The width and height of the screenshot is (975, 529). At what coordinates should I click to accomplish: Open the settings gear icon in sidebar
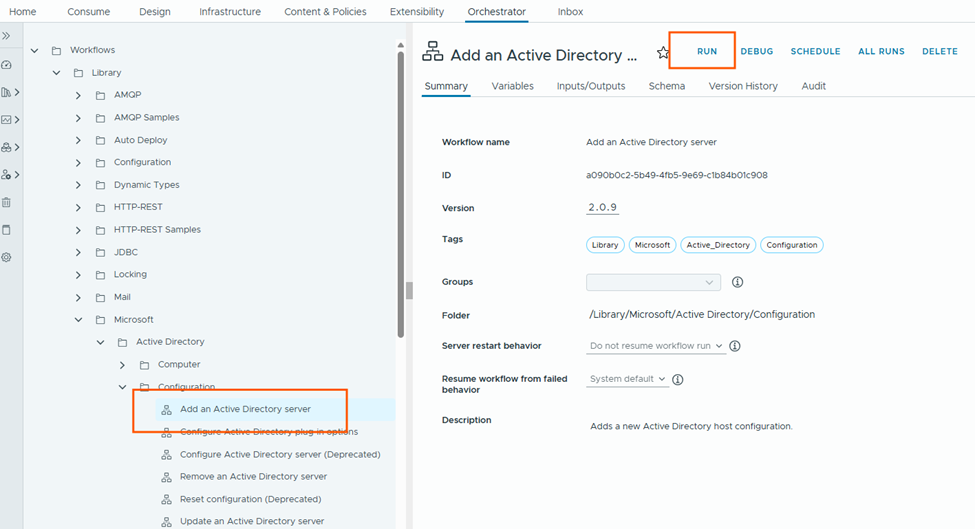(7, 257)
